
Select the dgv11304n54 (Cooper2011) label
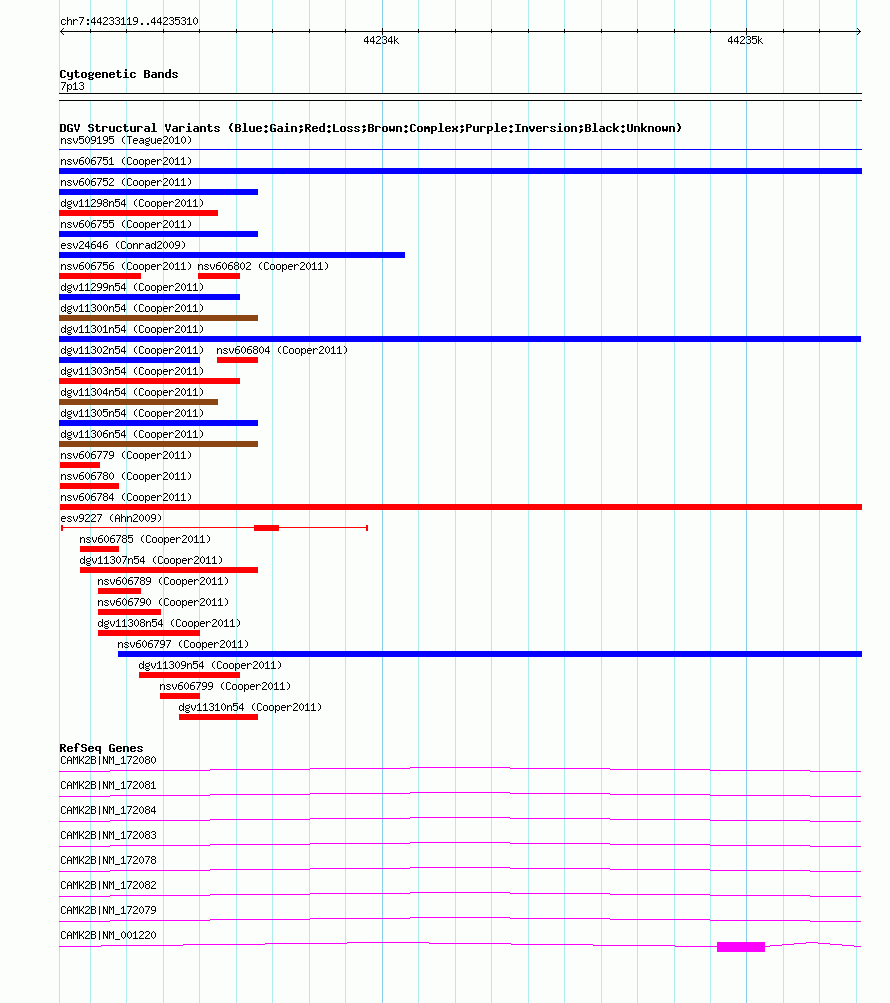pos(132,392)
